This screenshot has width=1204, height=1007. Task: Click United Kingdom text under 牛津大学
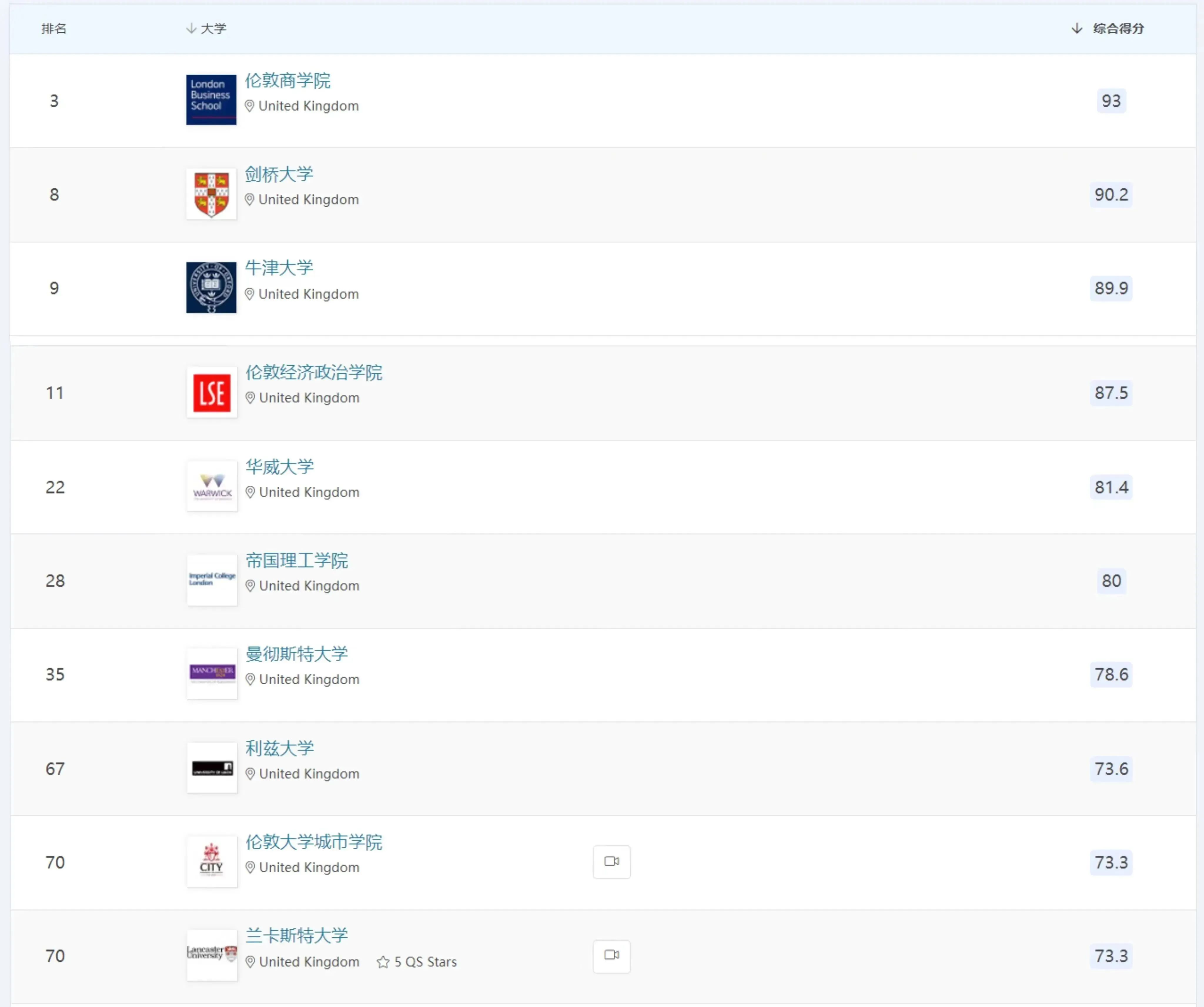tap(308, 294)
